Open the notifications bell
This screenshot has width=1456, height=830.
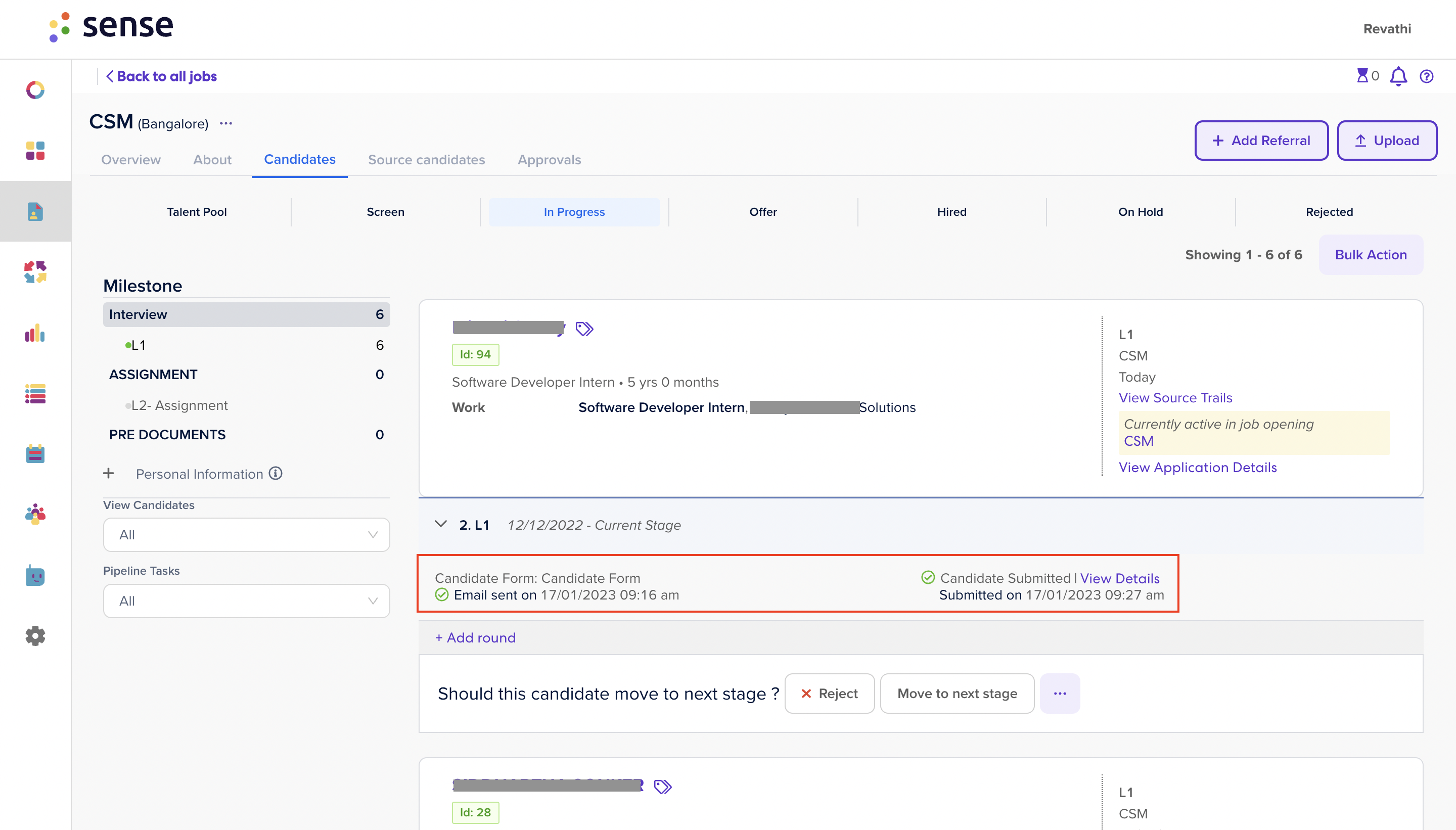pos(1398,76)
